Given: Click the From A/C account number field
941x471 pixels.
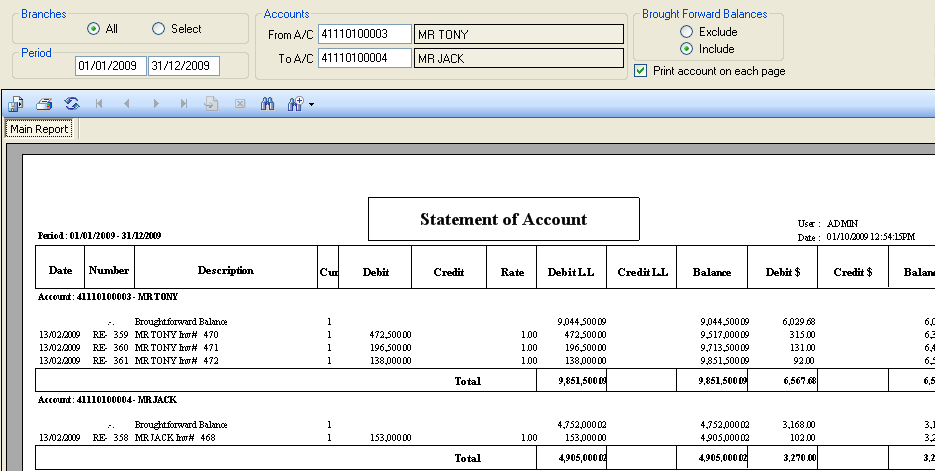Looking at the screenshot, I should pos(364,34).
